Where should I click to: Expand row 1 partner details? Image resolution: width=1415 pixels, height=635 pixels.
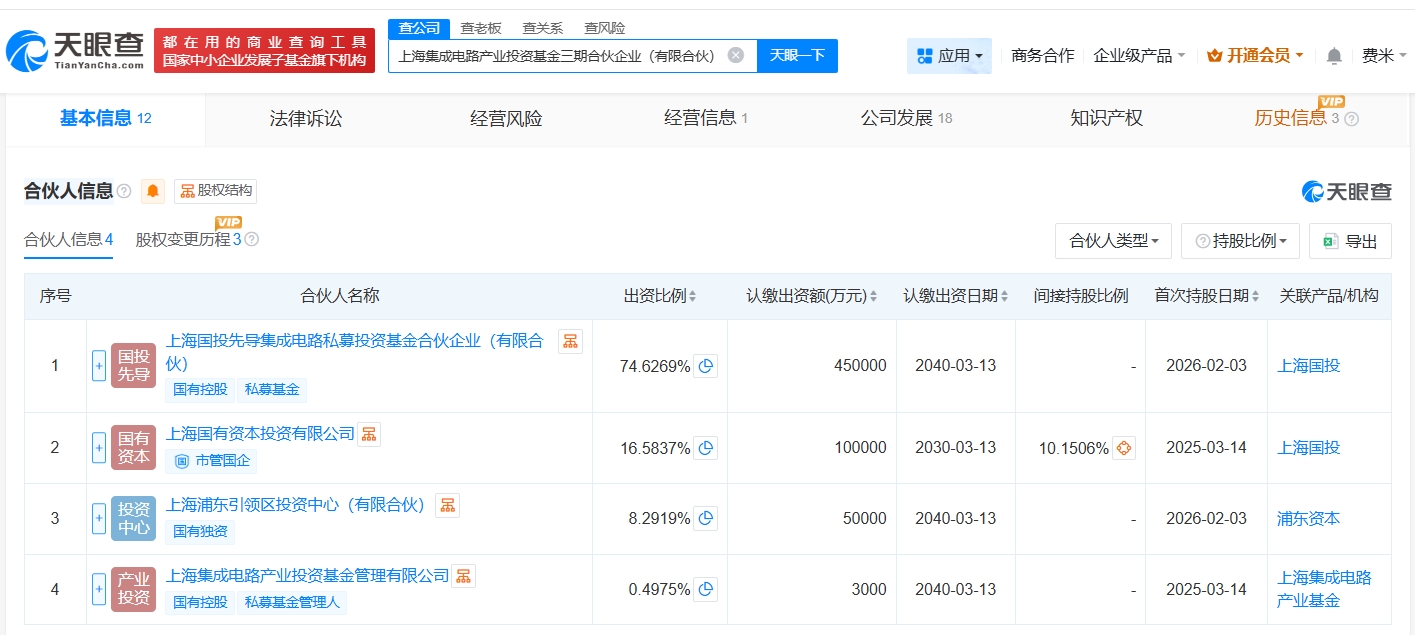pos(99,366)
